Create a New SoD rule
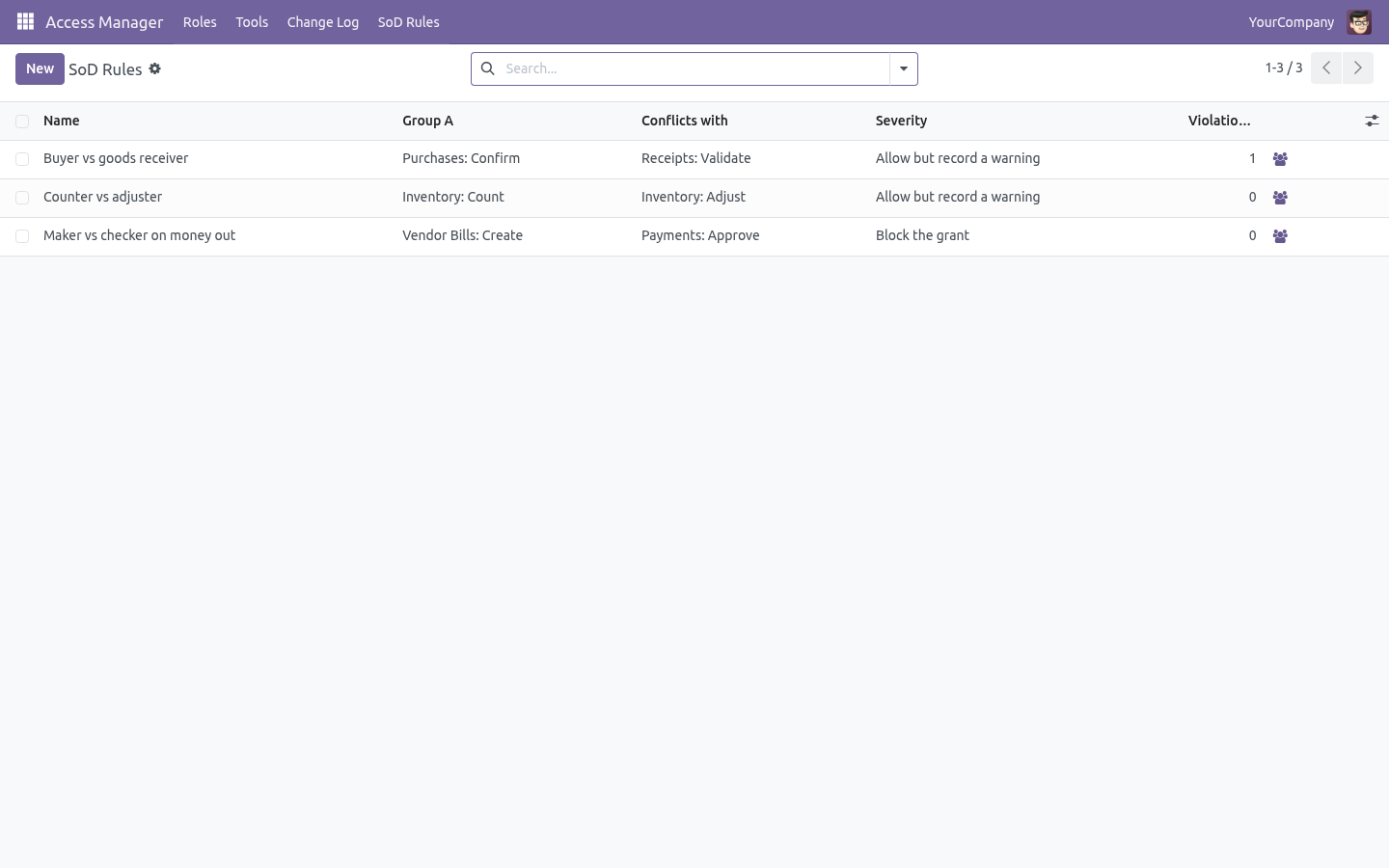The image size is (1389, 868). [40, 68]
